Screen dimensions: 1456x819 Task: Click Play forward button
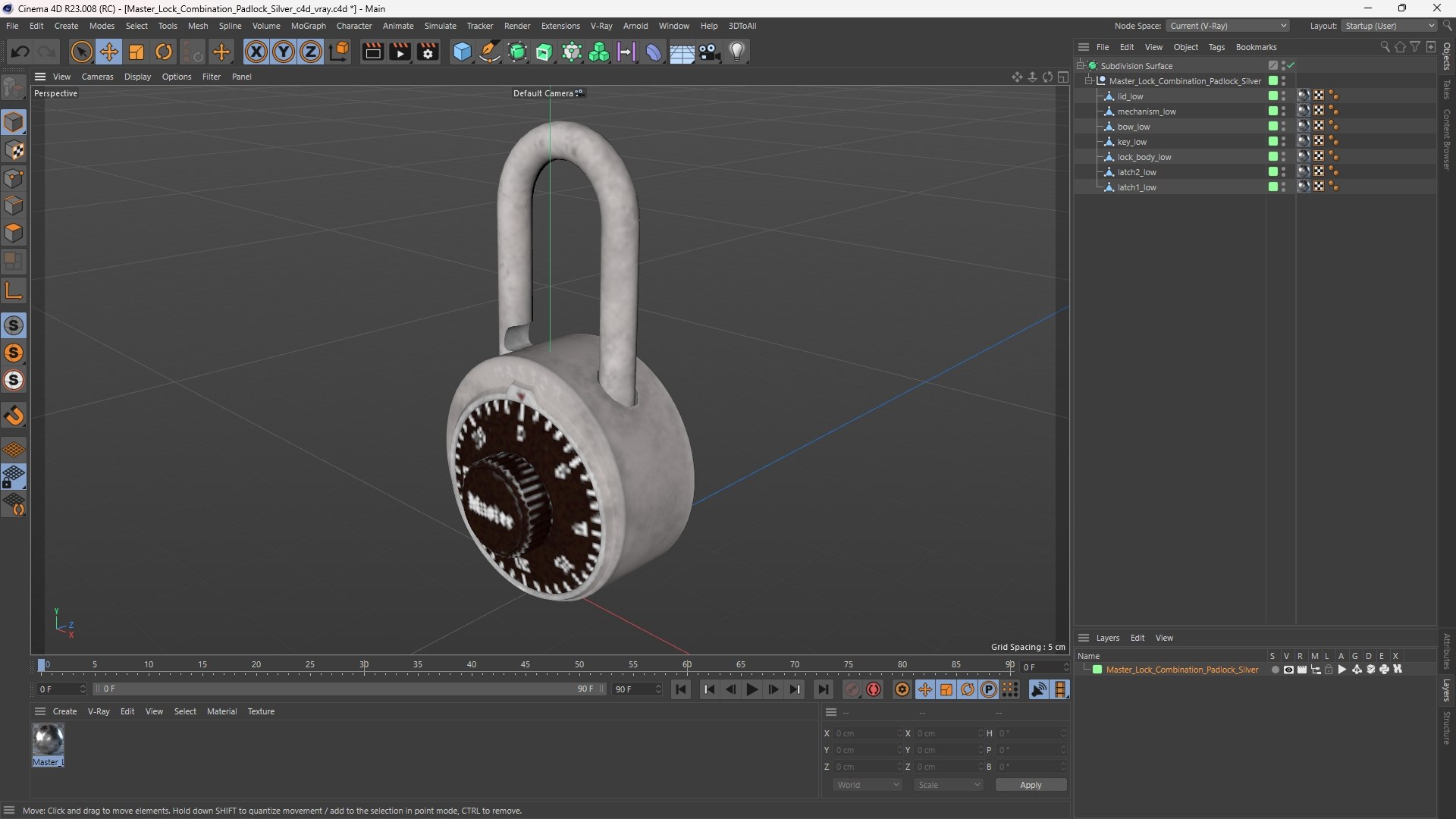pos(752,689)
